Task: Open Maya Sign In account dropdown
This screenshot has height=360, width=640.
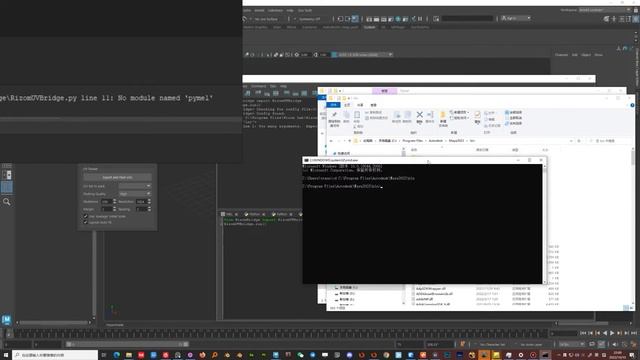Action: [516, 18]
